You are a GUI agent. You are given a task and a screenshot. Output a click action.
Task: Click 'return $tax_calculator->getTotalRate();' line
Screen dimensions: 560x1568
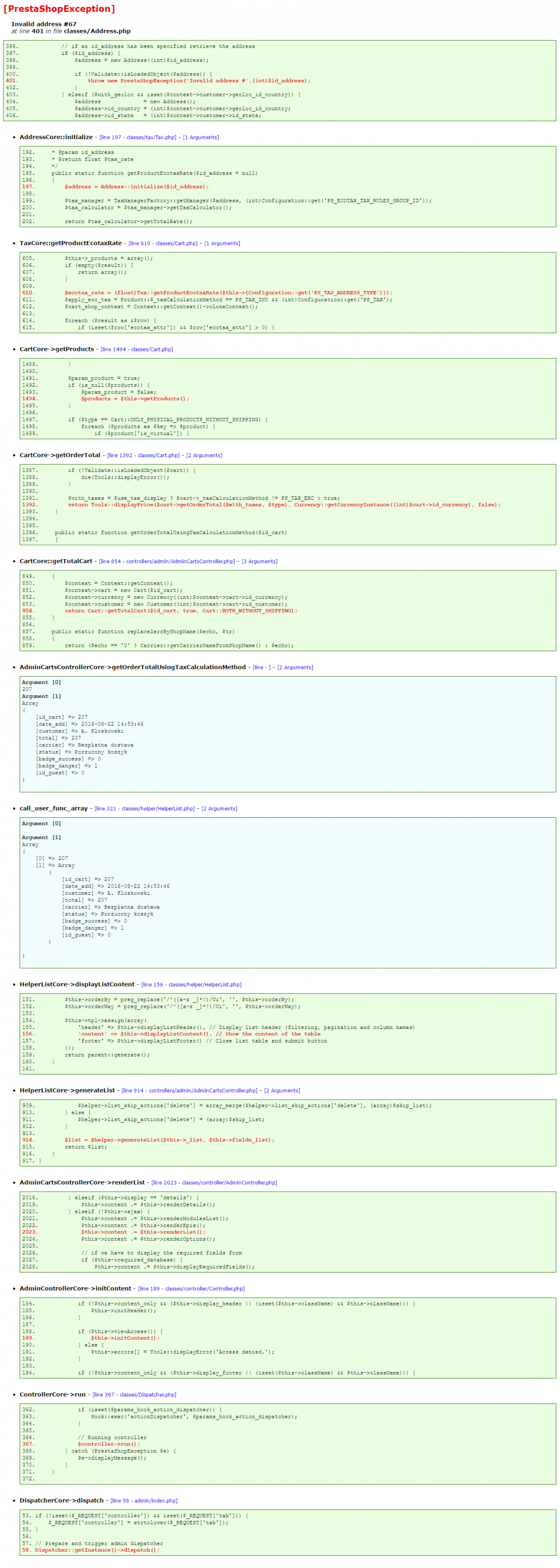128,221
